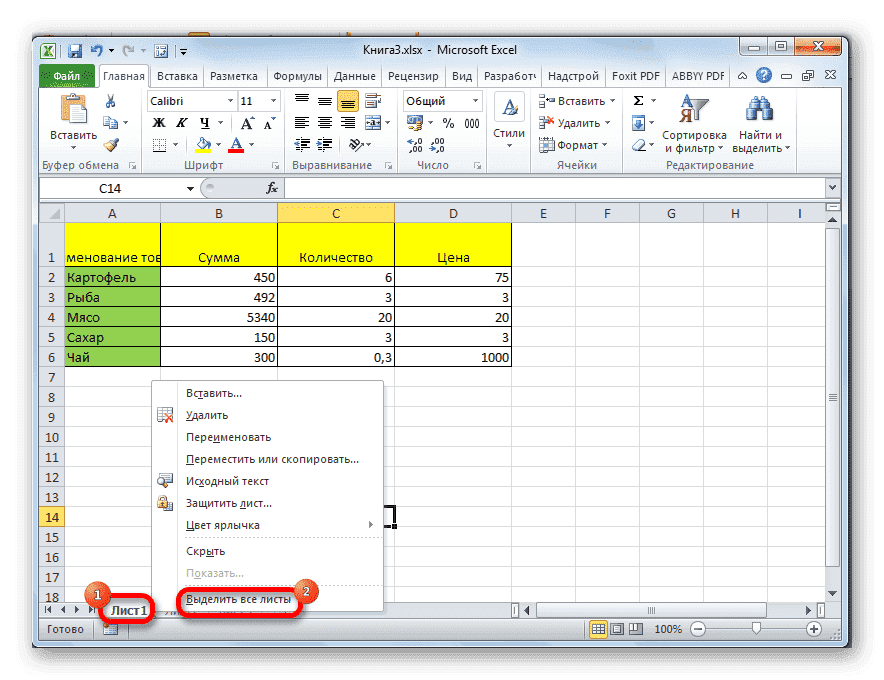
Task: Toggle bold formatting
Action: pos(158,123)
